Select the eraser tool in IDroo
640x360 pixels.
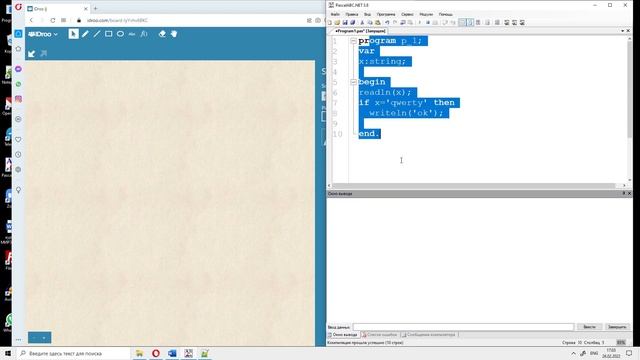click(x=162, y=34)
